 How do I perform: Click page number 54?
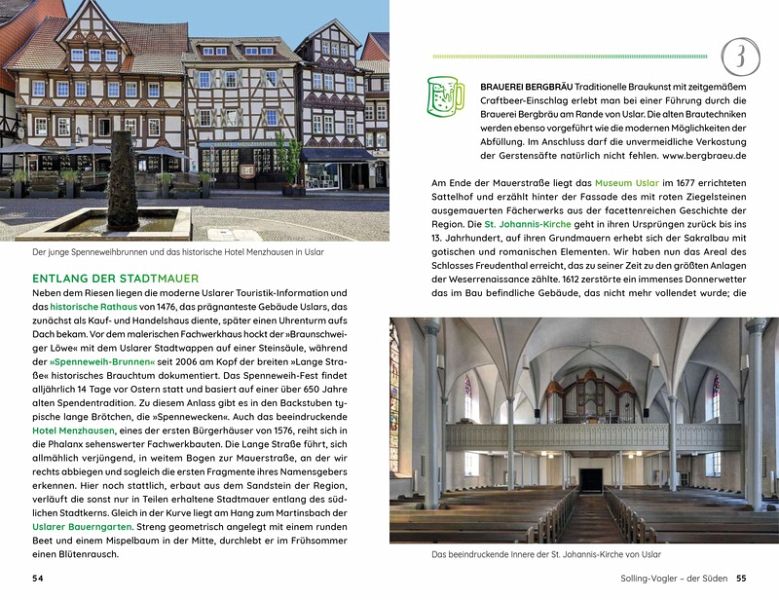[38, 578]
